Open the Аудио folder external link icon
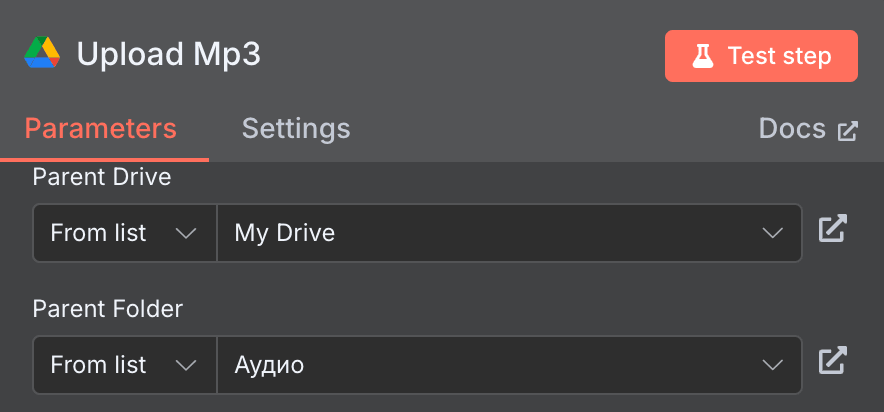The height and width of the screenshot is (412, 884). coord(832,361)
